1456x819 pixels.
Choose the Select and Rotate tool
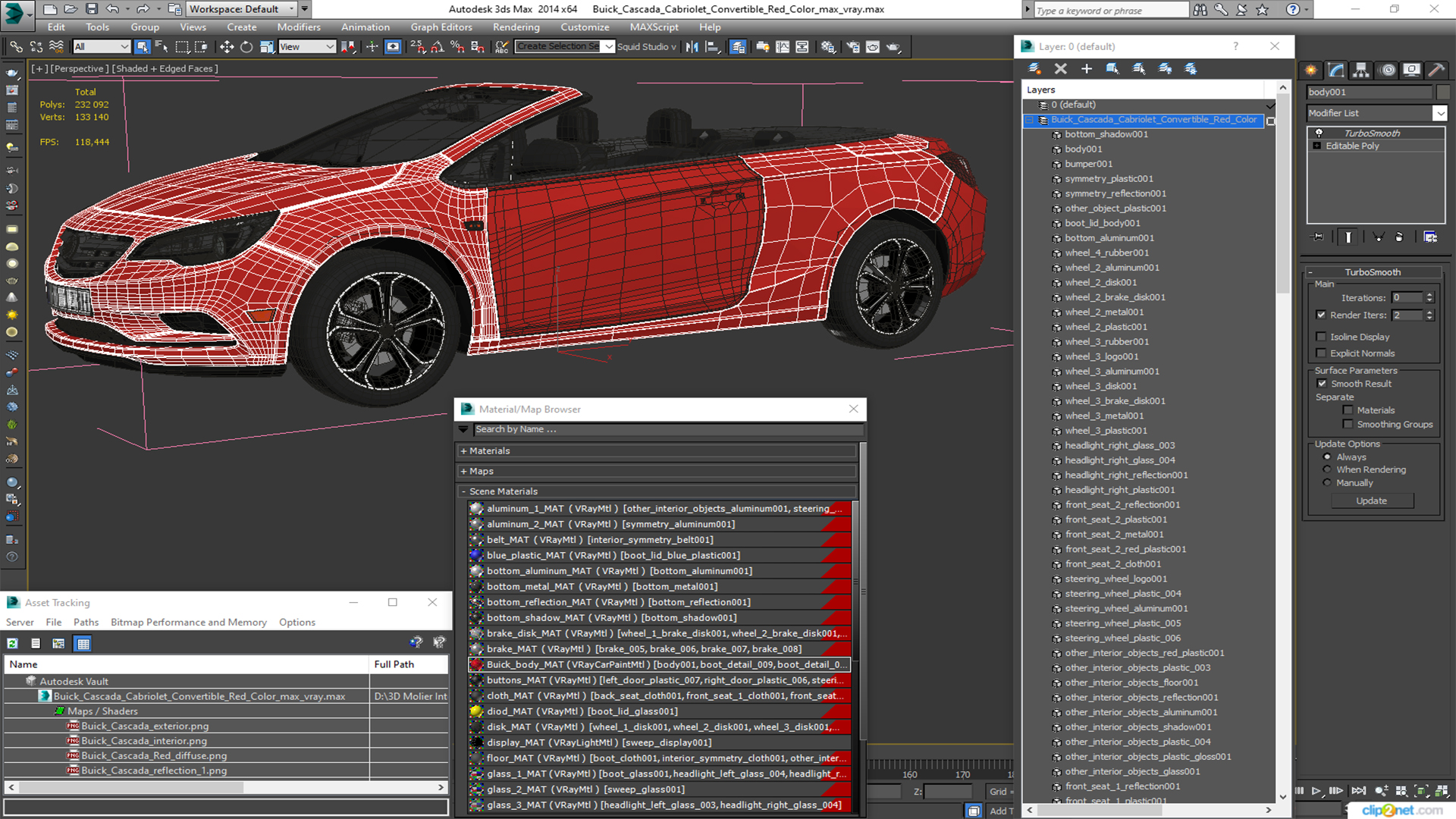click(246, 47)
